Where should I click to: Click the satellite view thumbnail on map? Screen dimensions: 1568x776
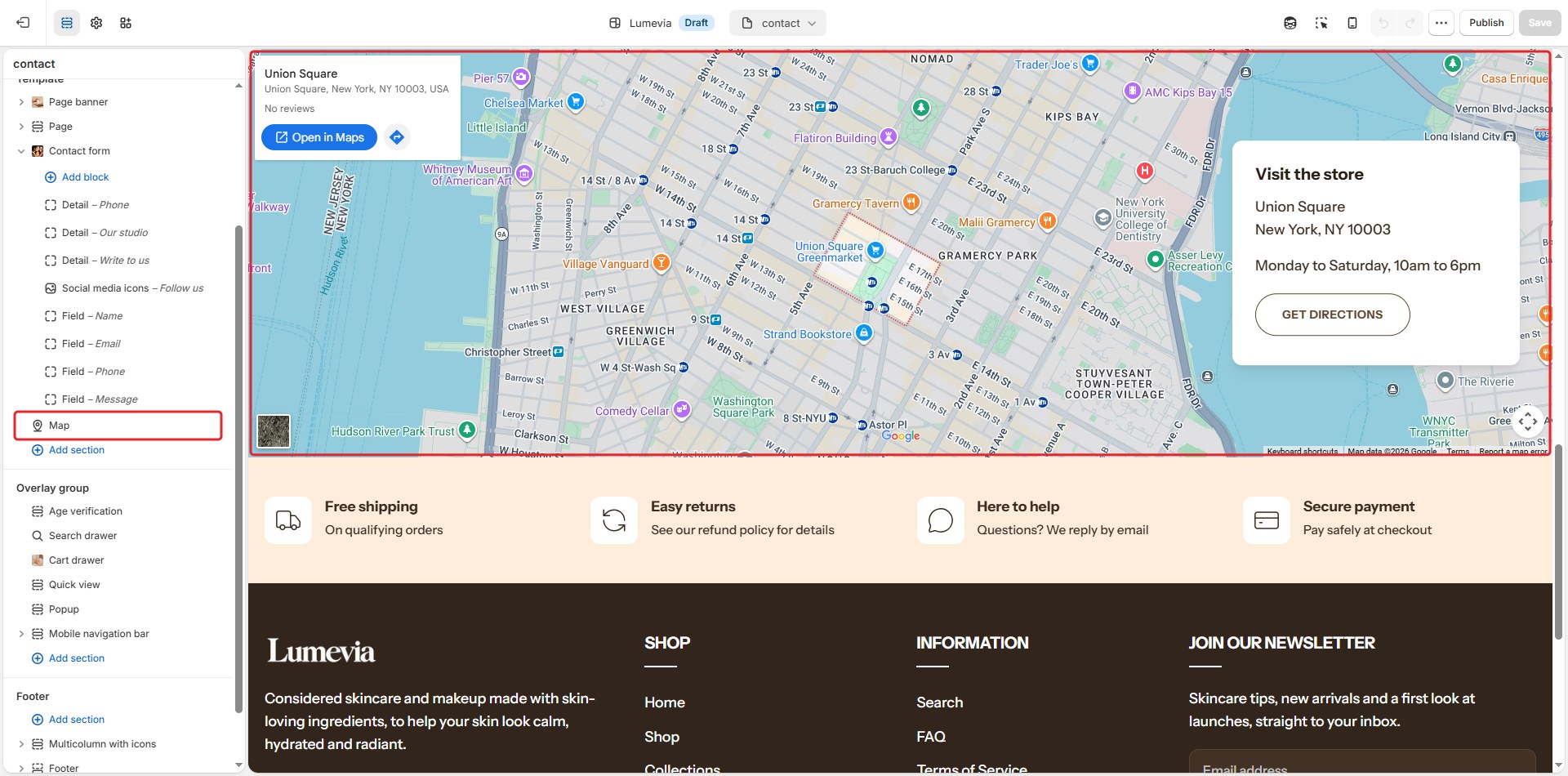click(274, 430)
